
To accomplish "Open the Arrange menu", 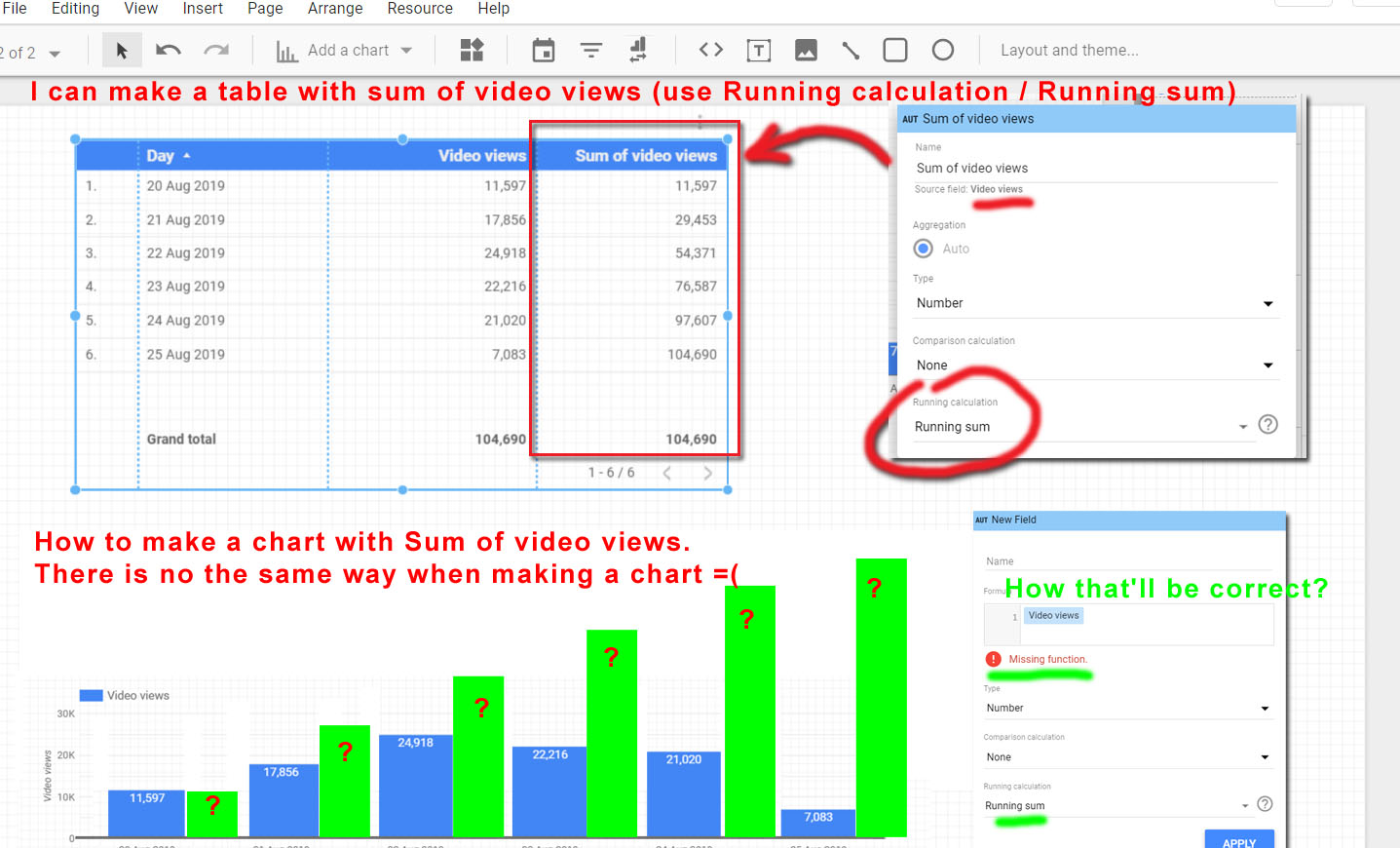I will click(x=335, y=9).
